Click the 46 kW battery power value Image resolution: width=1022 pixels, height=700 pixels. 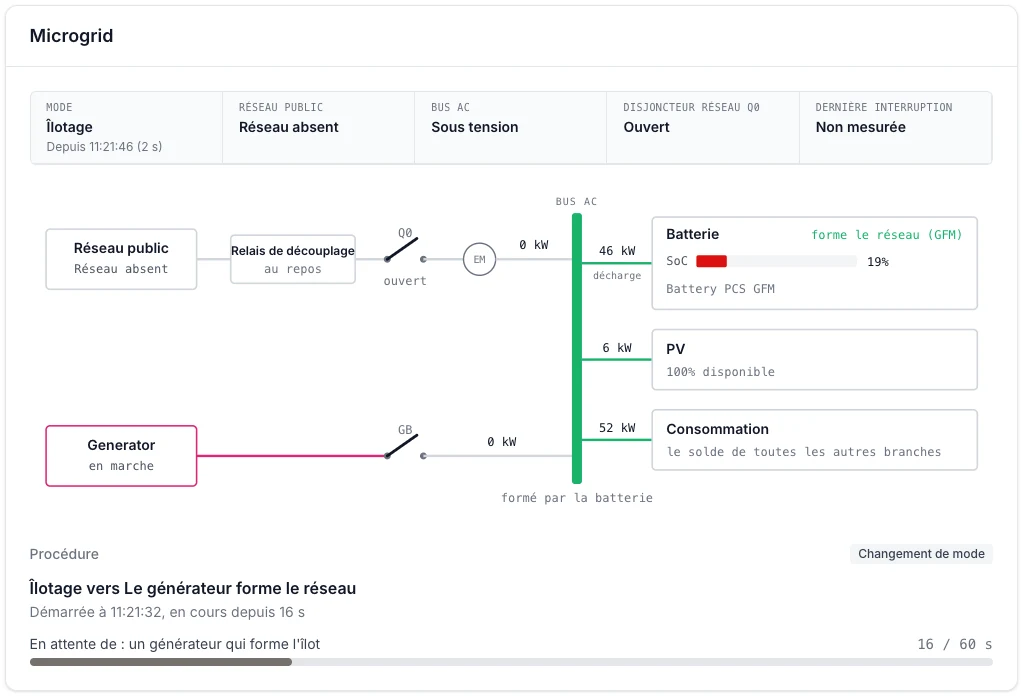pyautogui.click(x=617, y=251)
